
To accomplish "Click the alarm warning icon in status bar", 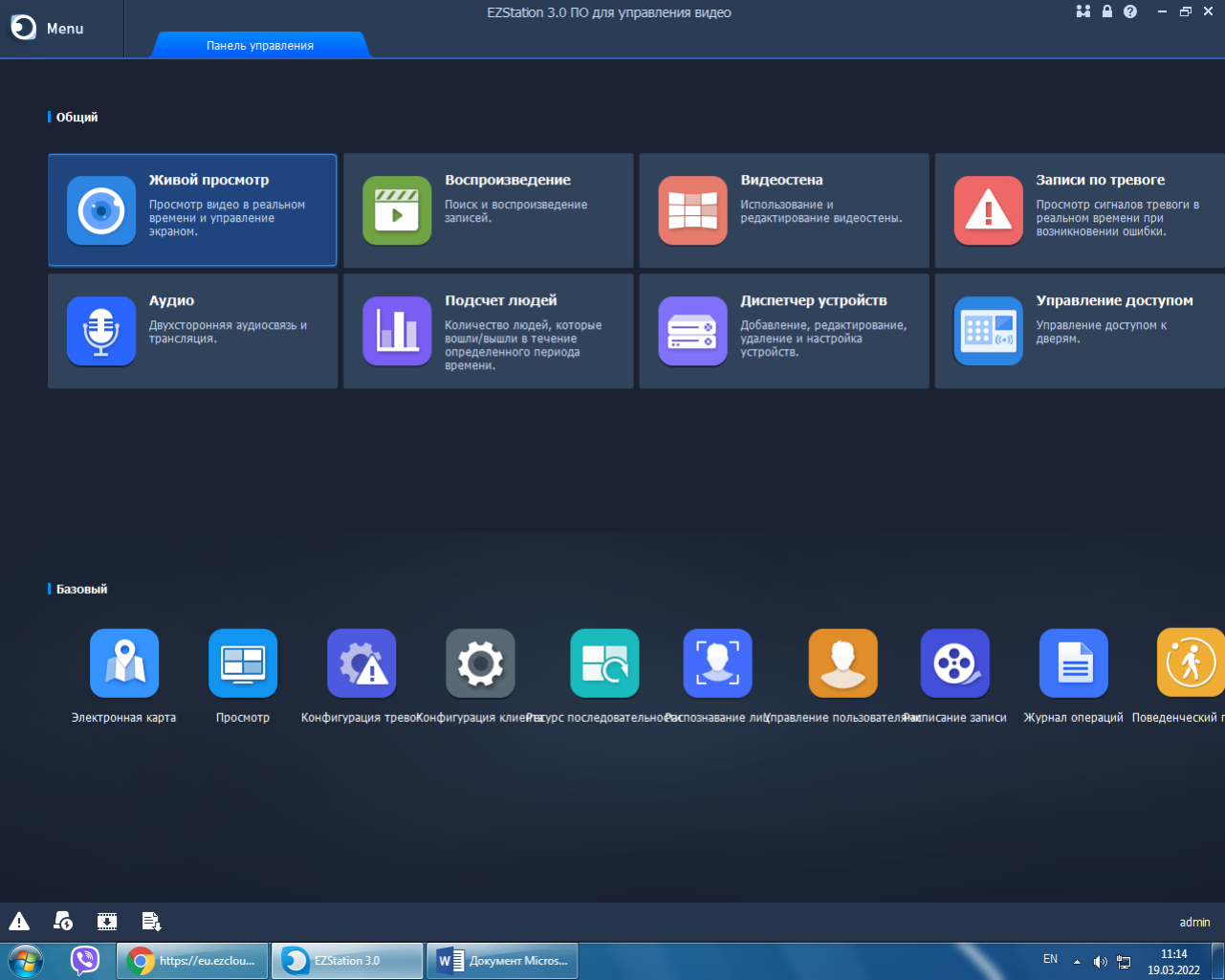I will [19, 922].
